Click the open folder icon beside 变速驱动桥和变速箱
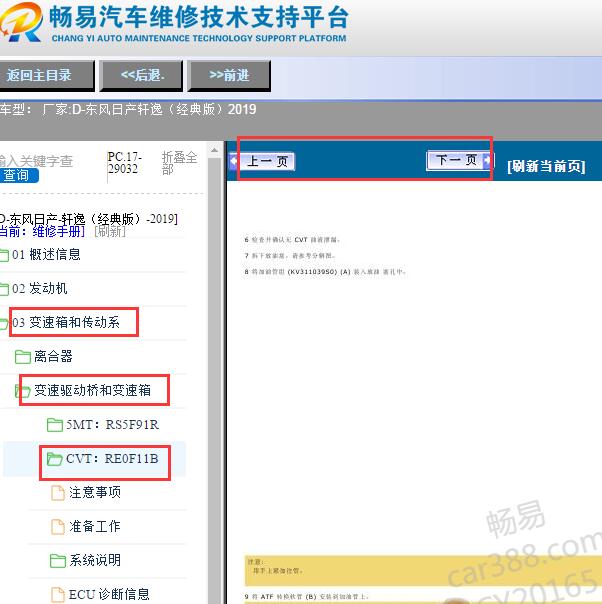 pyautogui.click(x=22, y=391)
